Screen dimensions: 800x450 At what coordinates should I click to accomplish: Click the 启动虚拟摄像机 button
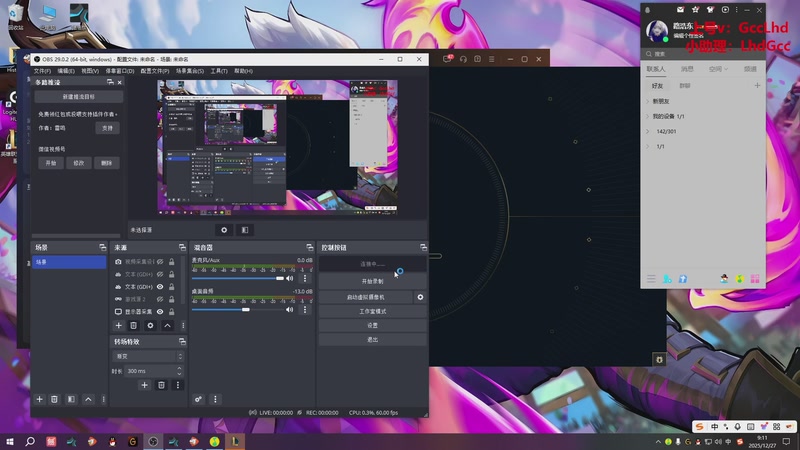(366, 297)
